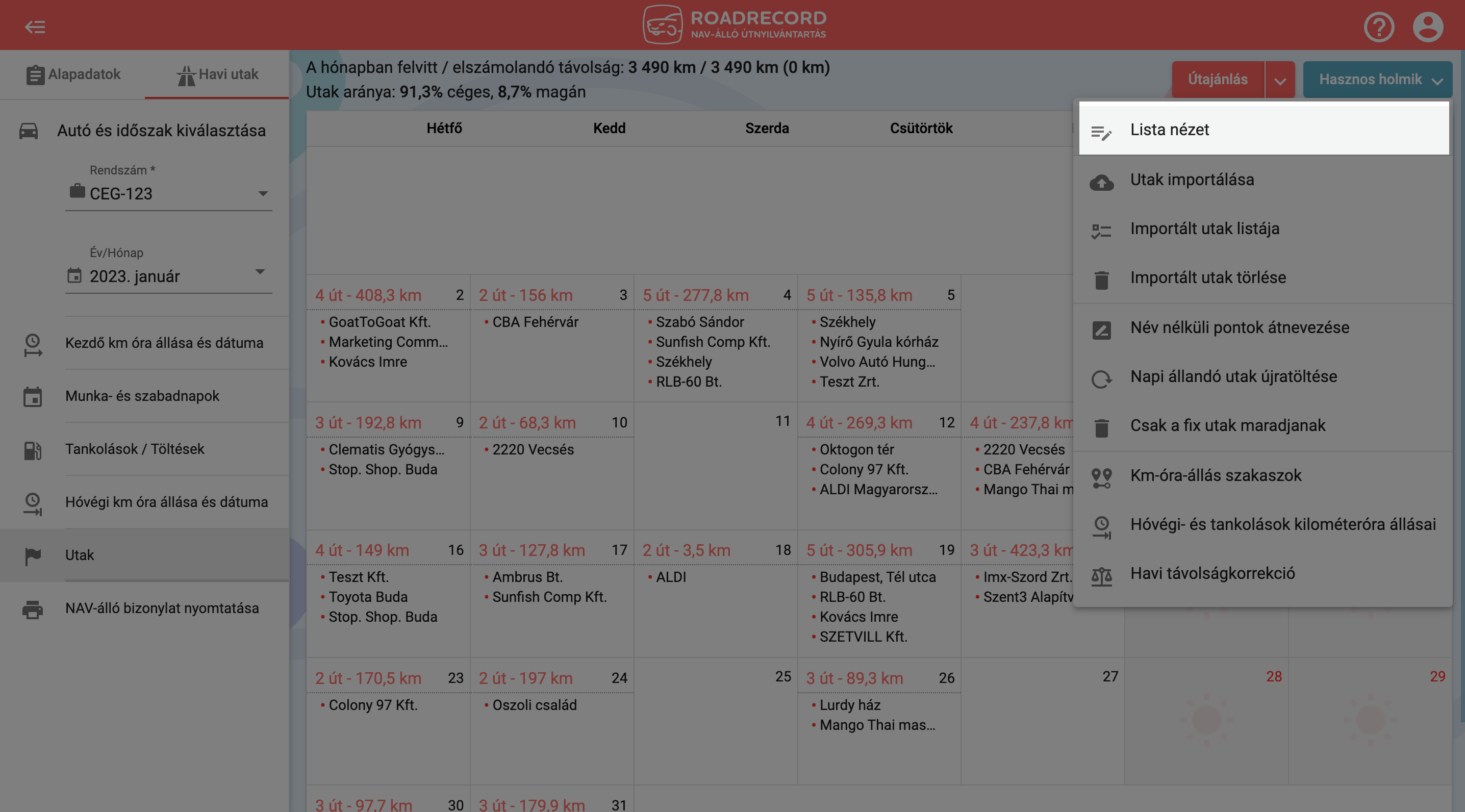This screenshot has width=1465, height=812.
Task: Click the empty day 11 calendar cell
Action: pos(716,466)
